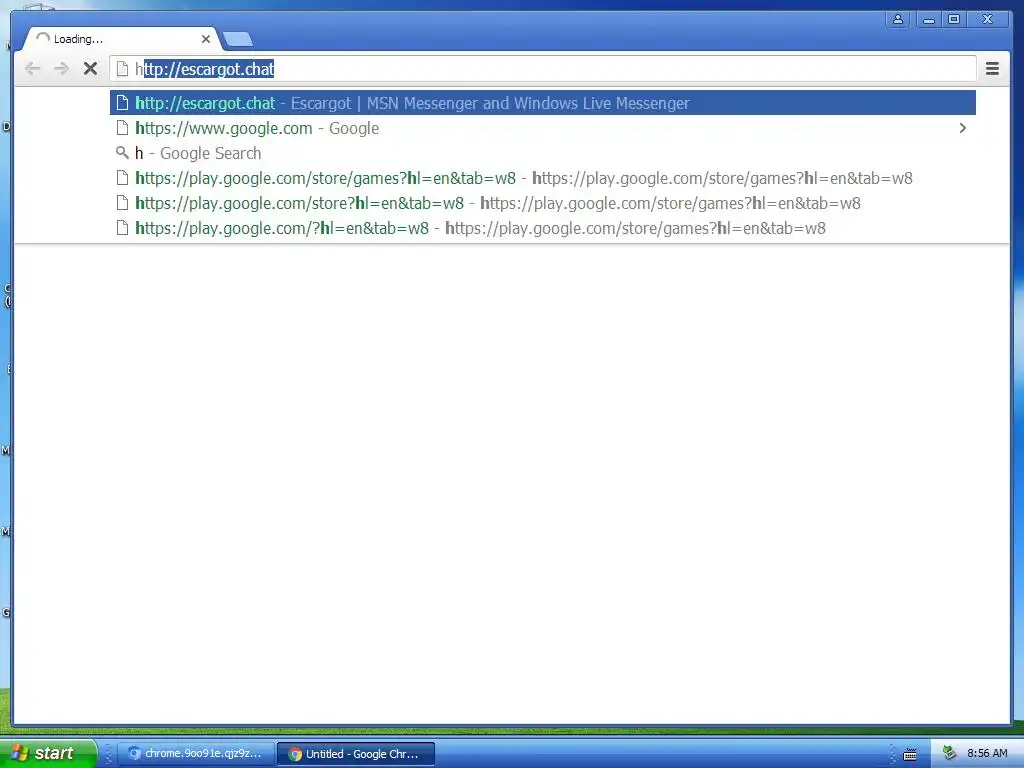Select the http://escargot.chat Escargot suggestion

pyautogui.click(x=543, y=103)
